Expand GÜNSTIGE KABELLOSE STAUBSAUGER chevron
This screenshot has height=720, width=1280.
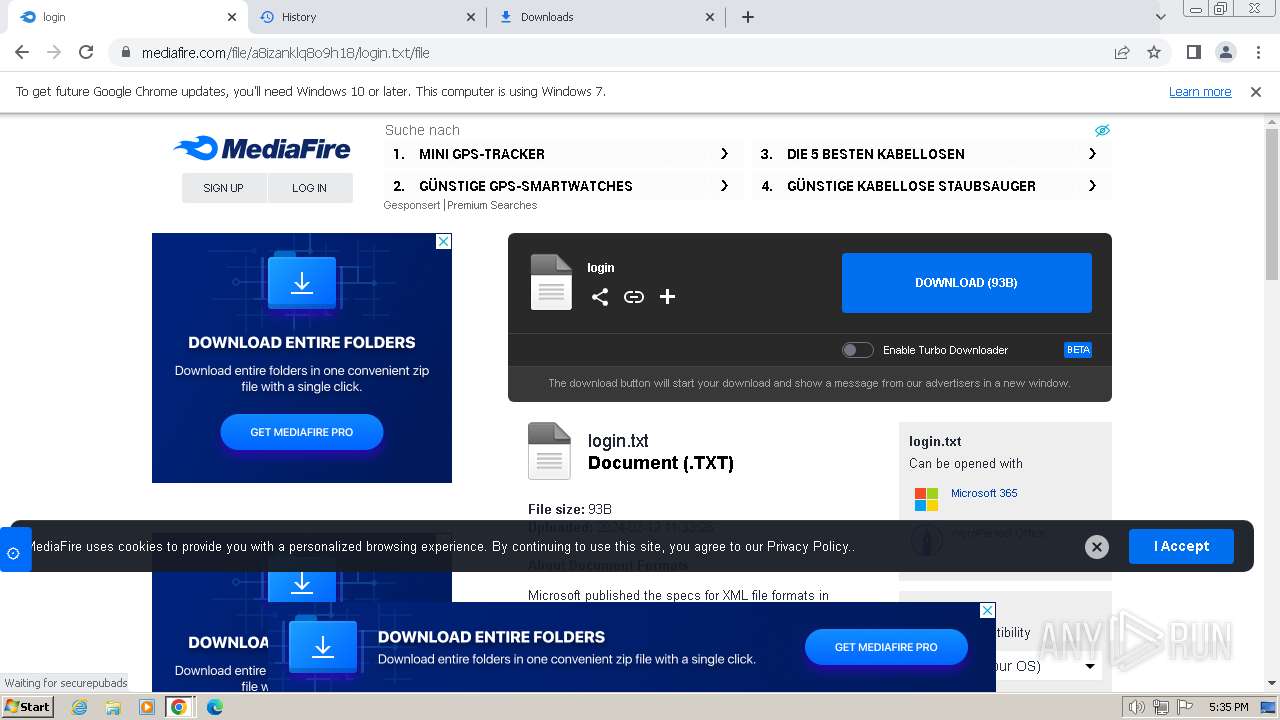pyautogui.click(x=1092, y=186)
